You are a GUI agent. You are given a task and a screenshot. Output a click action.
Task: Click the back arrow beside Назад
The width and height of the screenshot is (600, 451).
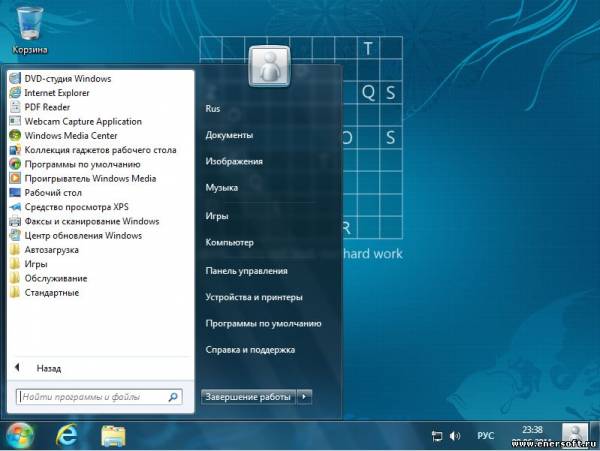click(x=17, y=368)
